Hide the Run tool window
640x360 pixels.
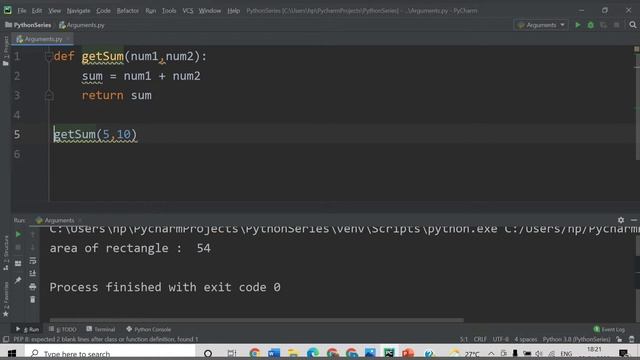pos(633,220)
